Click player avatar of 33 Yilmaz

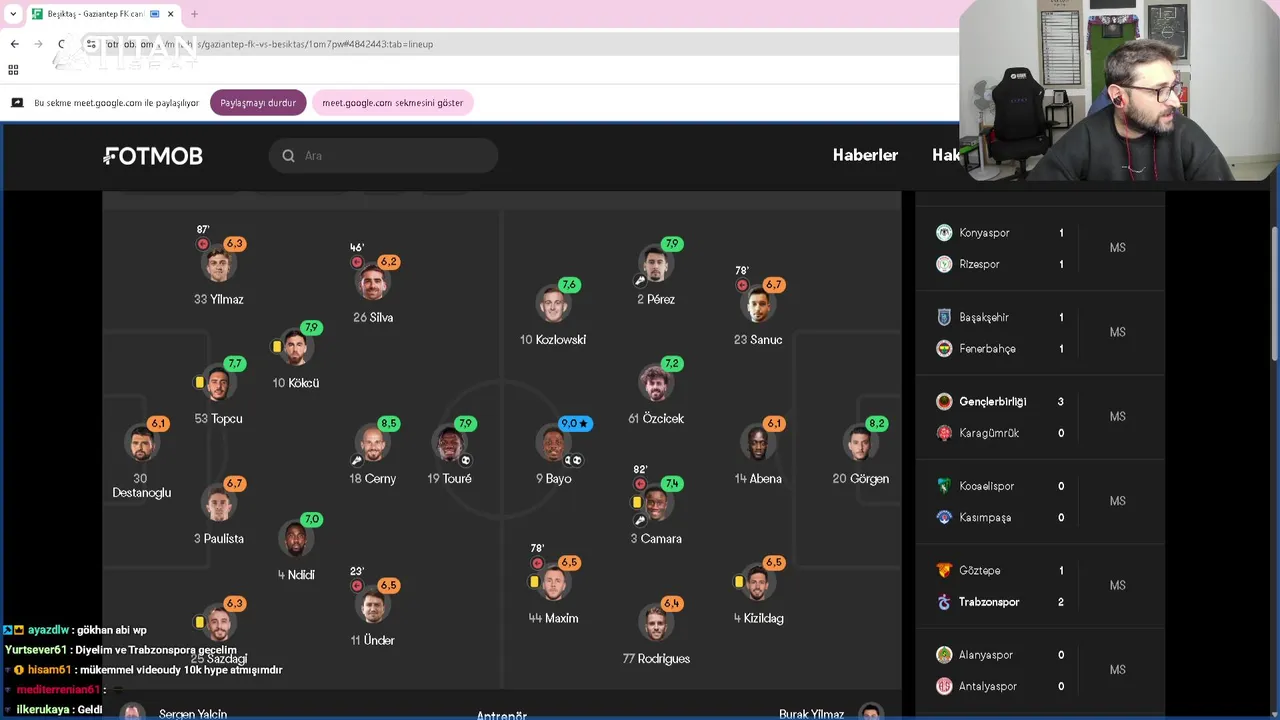pyautogui.click(x=218, y=265)
